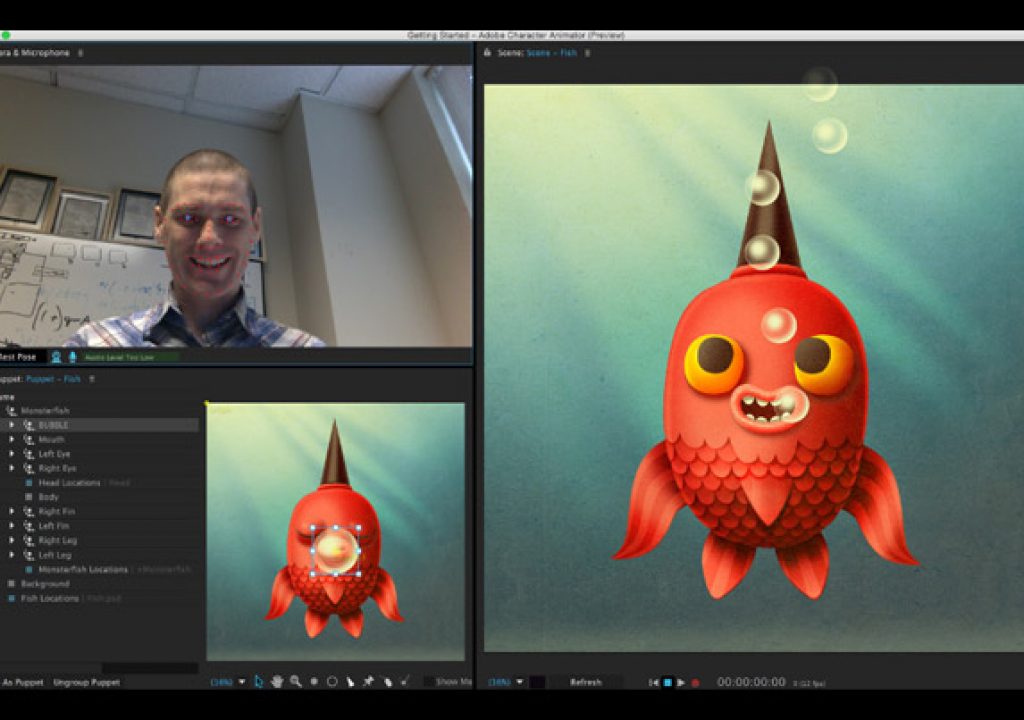Select the pushpin Fixed handle tool
Screen dimensions: 1024x720
(368, 681)
